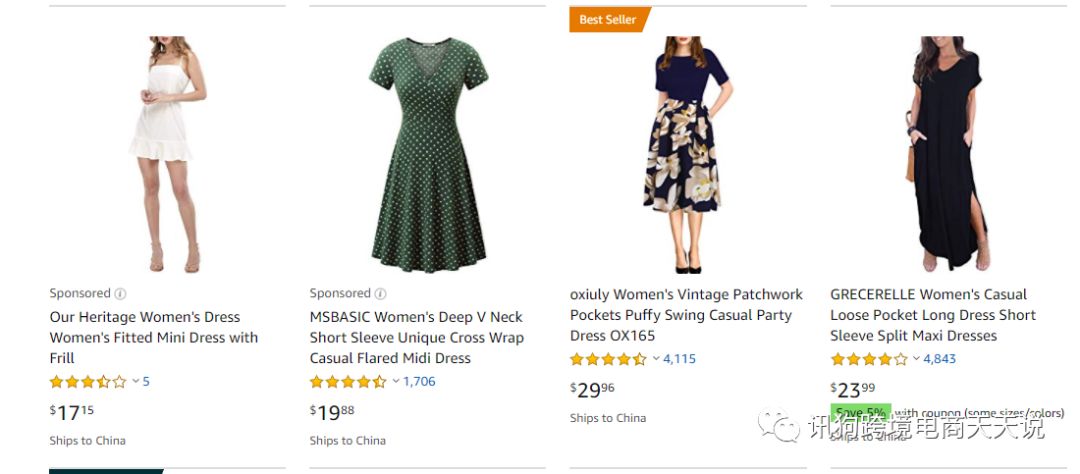Click info icon beside MSBASIC Sponsored label
The width and height of the screenshot is (1080, 474).
(380, 294)
